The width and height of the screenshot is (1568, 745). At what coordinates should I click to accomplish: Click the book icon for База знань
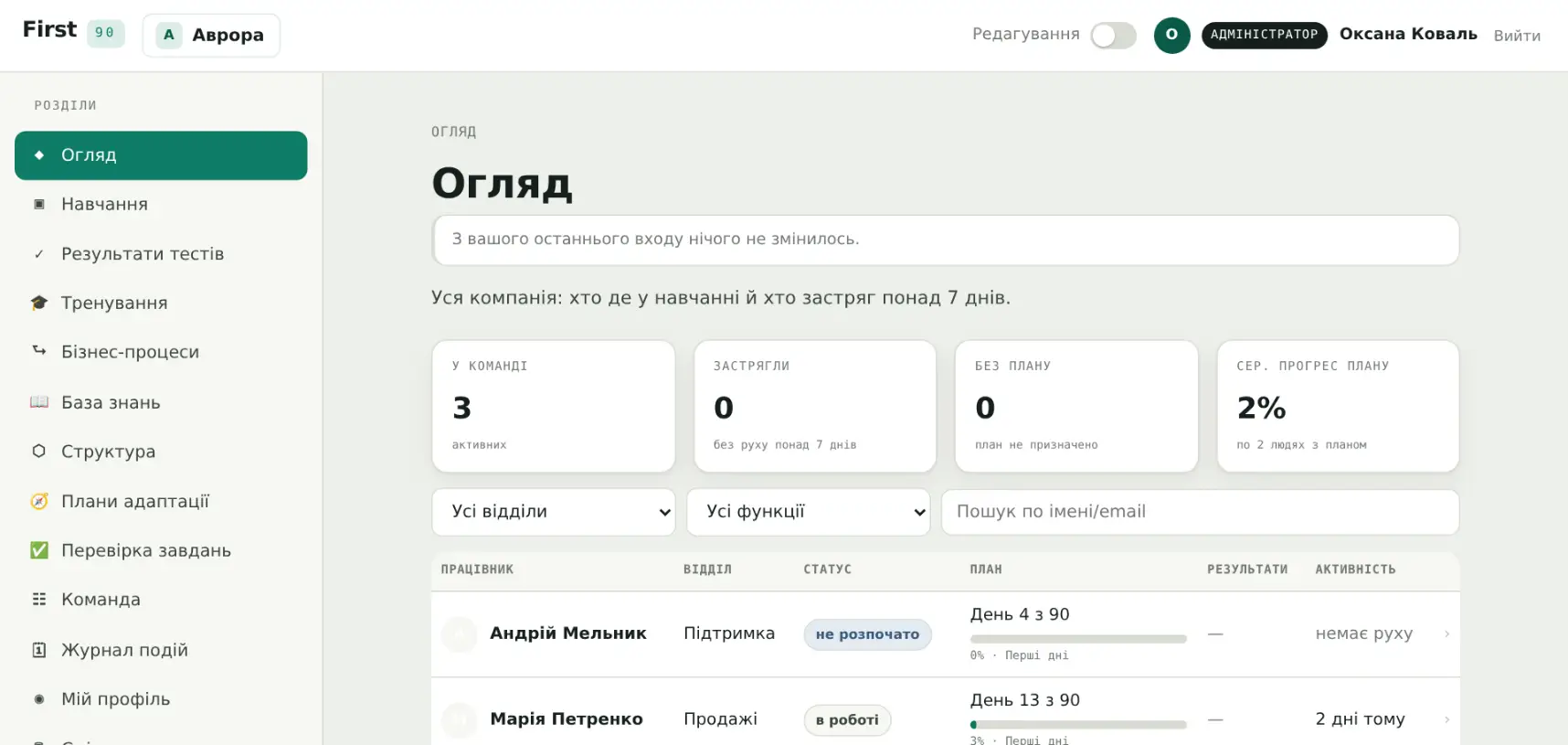[39, 402]
